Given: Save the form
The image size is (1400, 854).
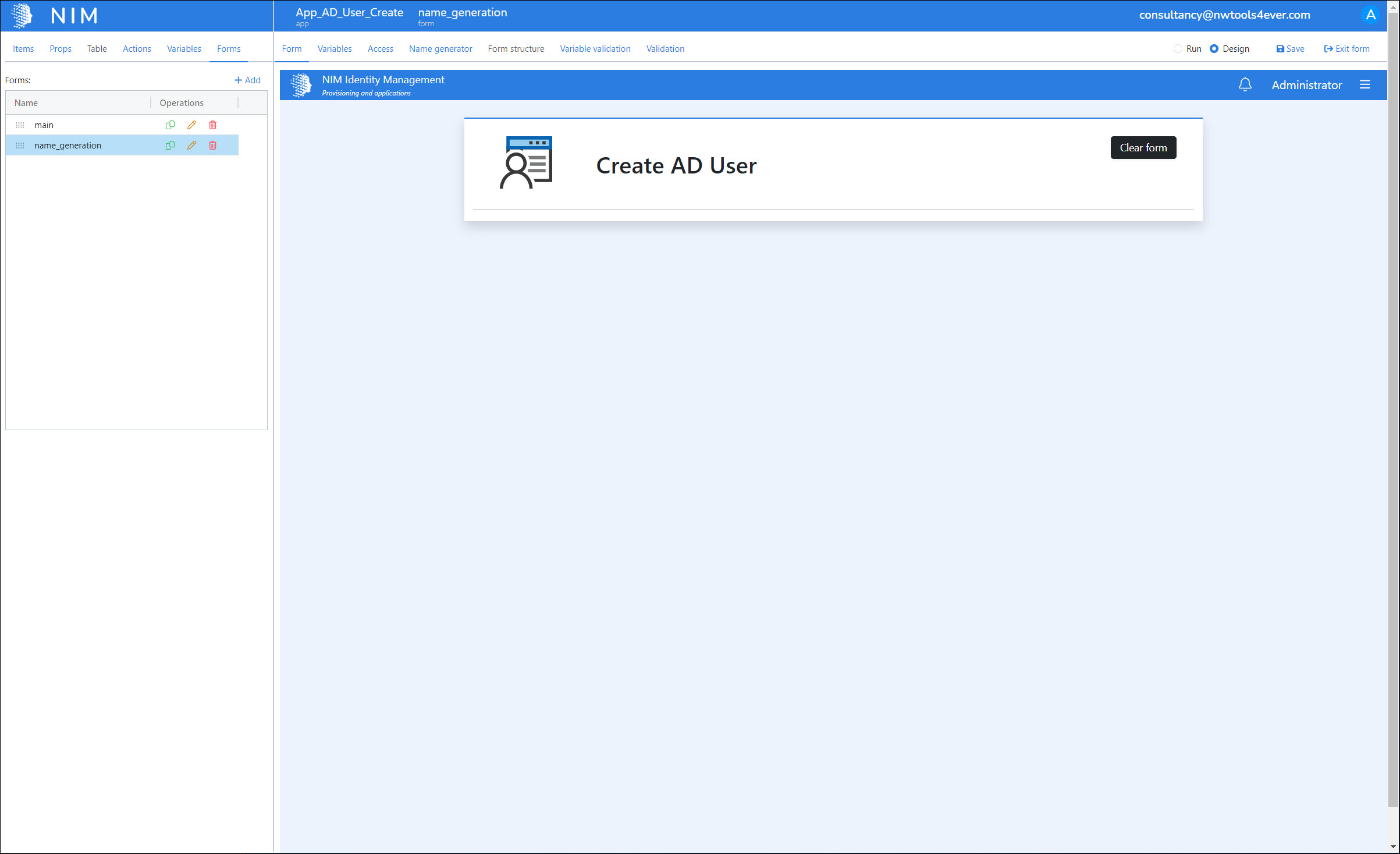Looking at the screenshot, I should (1290, 49).
